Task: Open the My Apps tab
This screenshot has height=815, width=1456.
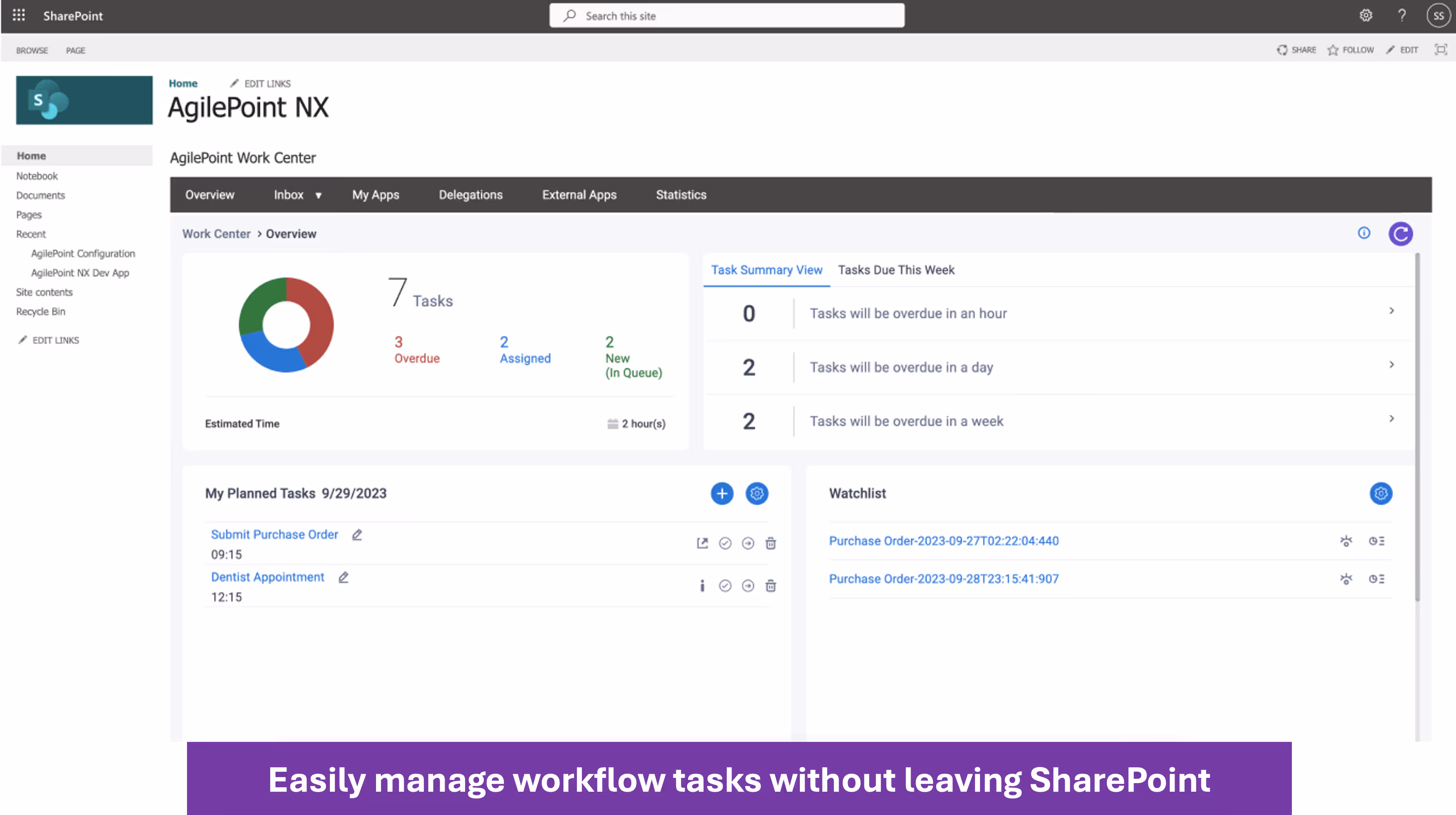Action: [375, 194]
